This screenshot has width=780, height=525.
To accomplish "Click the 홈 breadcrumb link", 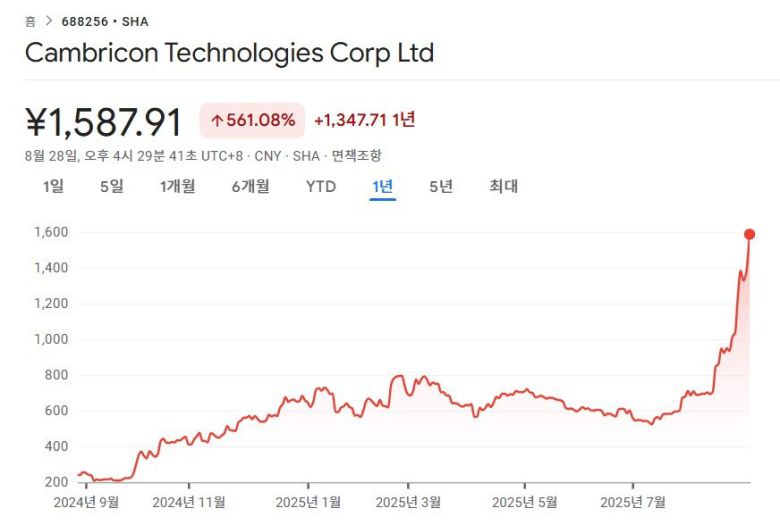I will point(30,21).
